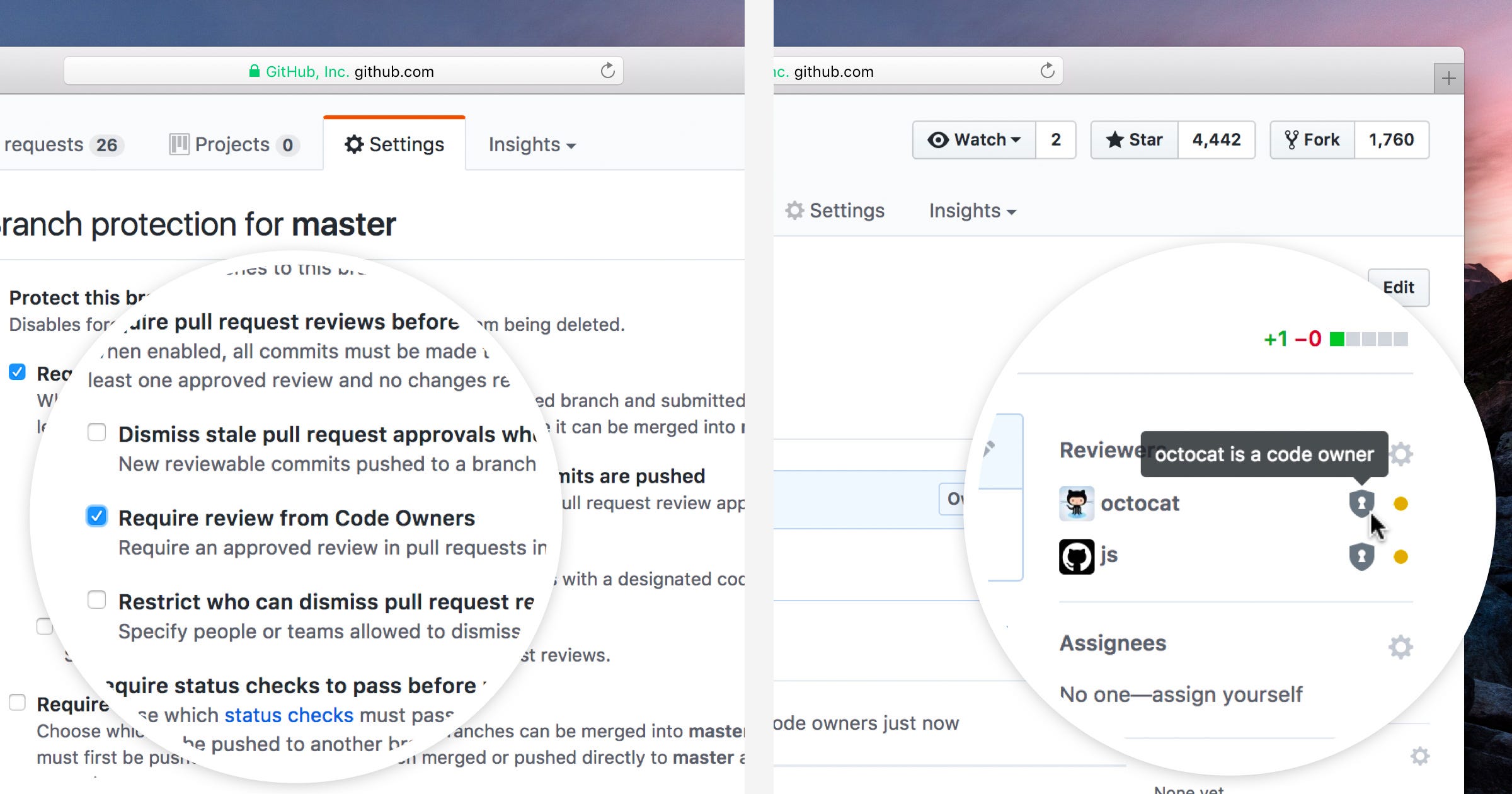
Task: Open gear icon below Assignees section
Action: pos(1420,756)
